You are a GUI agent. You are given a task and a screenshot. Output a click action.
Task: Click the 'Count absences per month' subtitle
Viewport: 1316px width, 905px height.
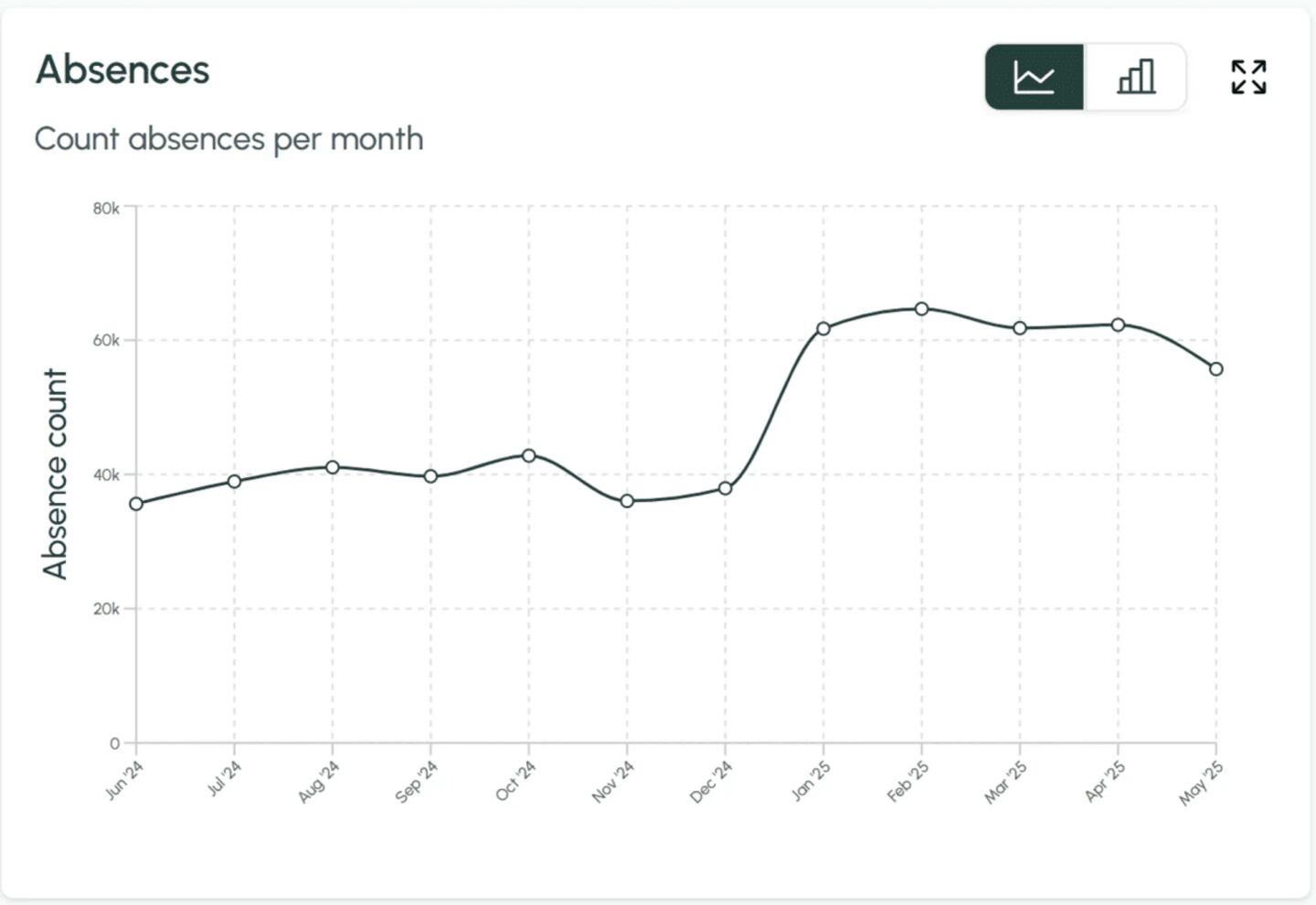(x=228, y=139)
